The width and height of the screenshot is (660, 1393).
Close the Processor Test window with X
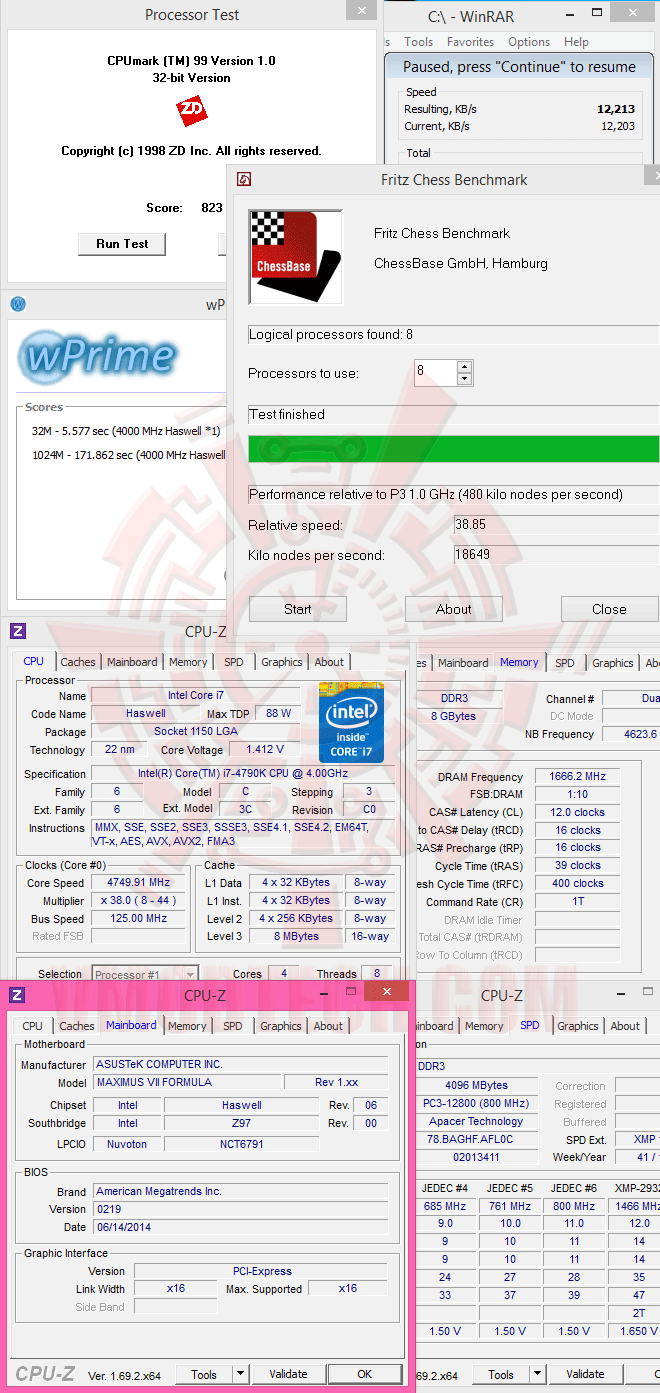[x=361, y=12]
